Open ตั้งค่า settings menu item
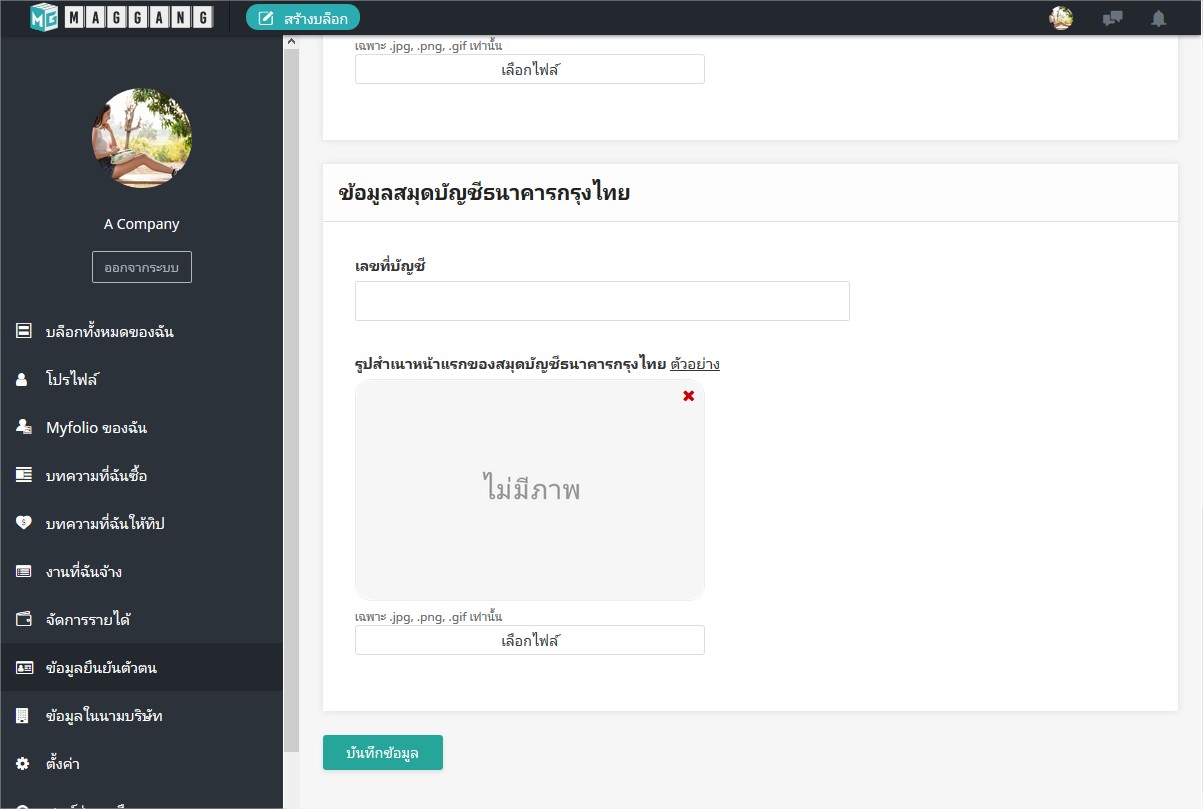 pos(142,763)
